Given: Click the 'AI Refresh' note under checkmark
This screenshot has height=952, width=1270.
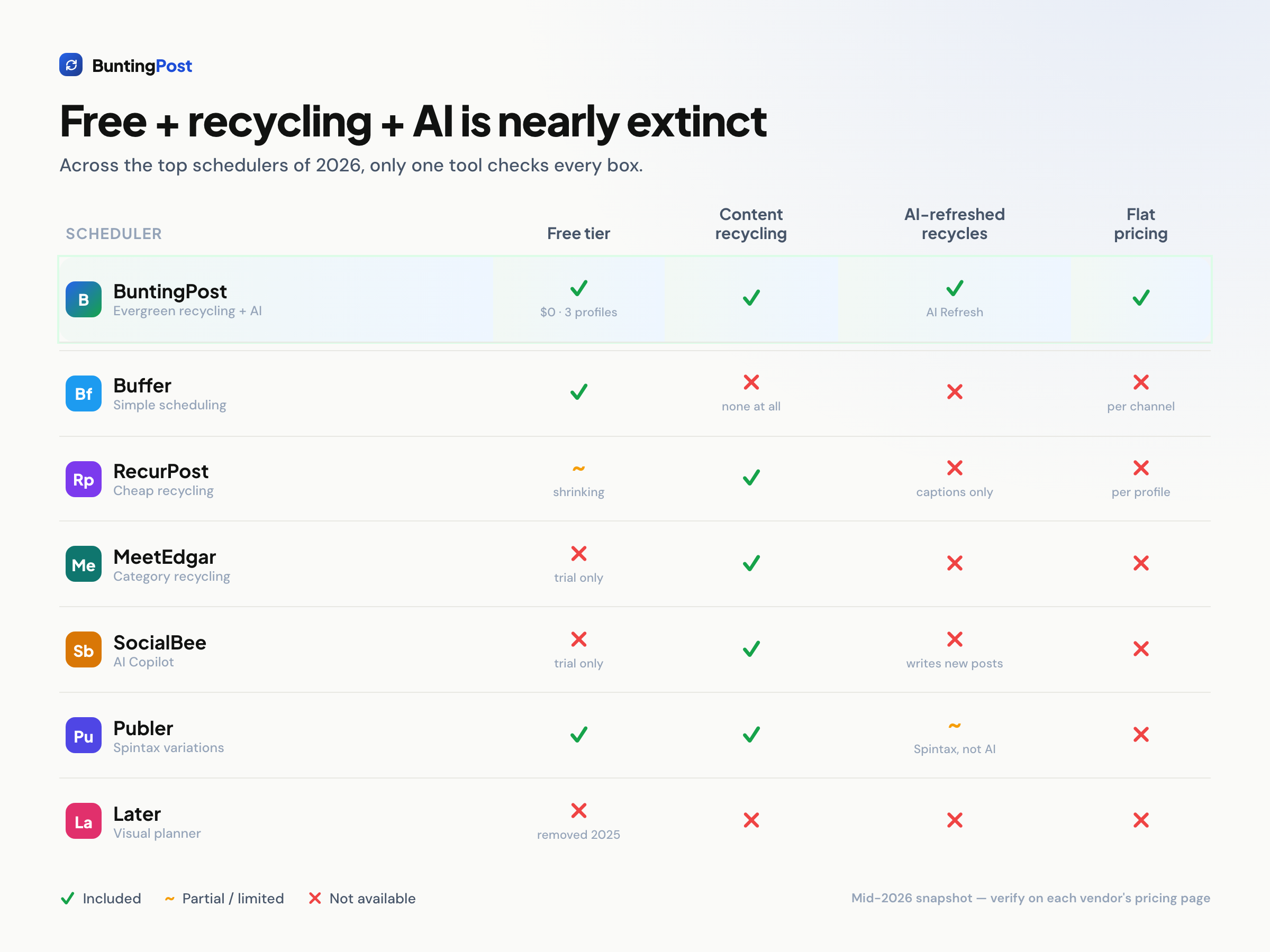Looking at the screenshot, I should coord(954,312).
